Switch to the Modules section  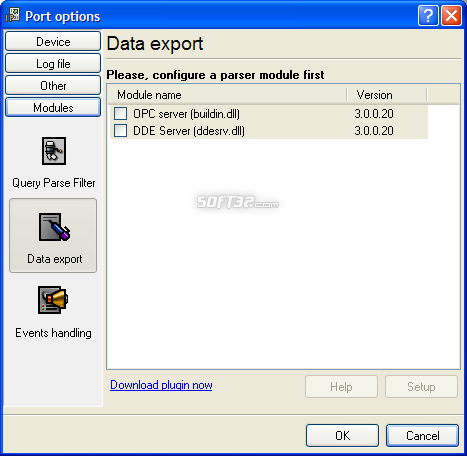click(53, 107)
